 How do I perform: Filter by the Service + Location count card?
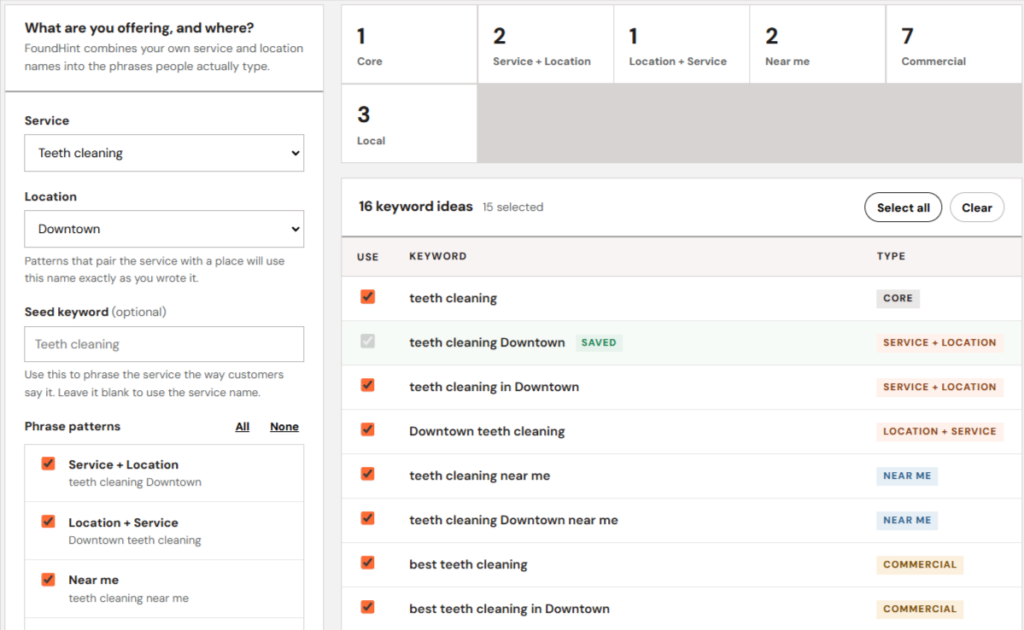545,44
